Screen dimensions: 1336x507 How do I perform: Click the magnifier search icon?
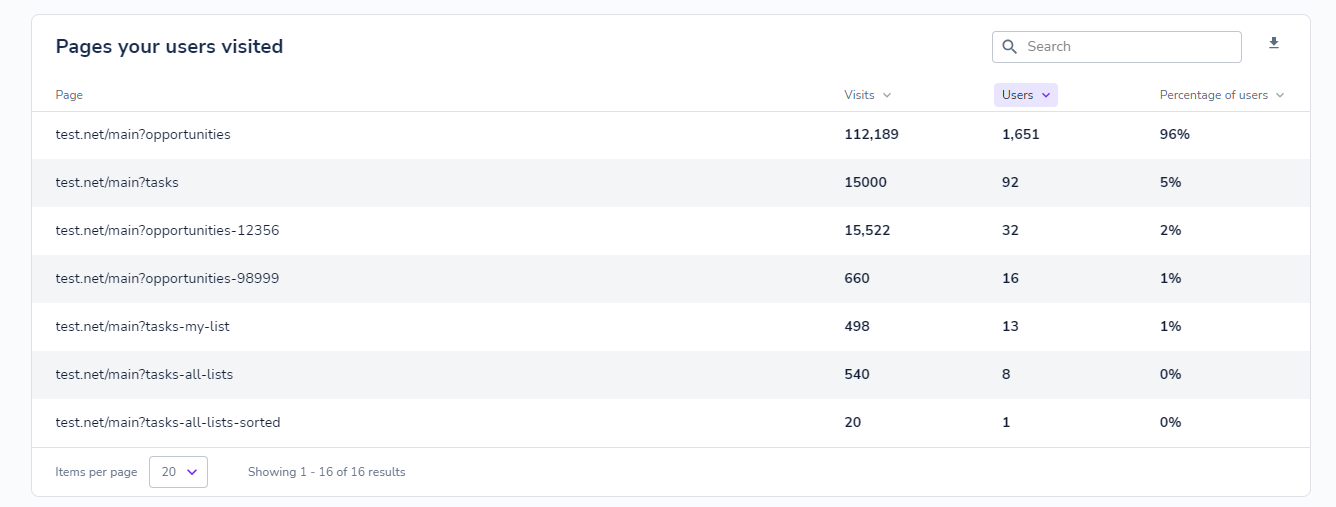click(x=1009, y=47)
